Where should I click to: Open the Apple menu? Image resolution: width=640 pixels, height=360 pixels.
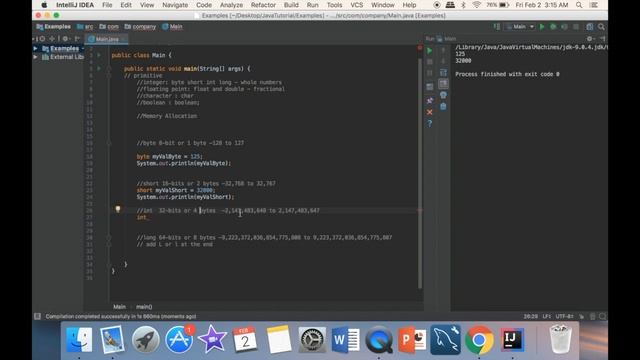(44, 5)
